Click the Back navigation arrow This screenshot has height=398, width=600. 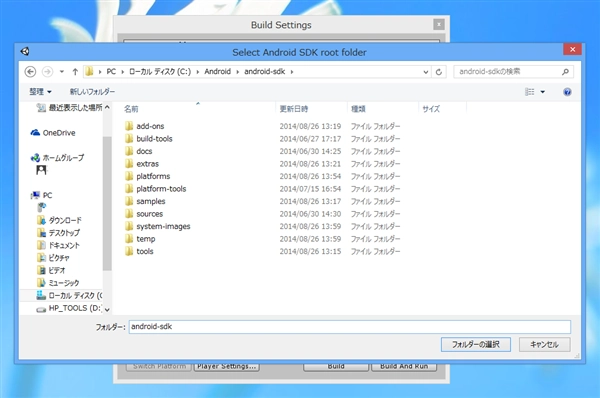30,72
